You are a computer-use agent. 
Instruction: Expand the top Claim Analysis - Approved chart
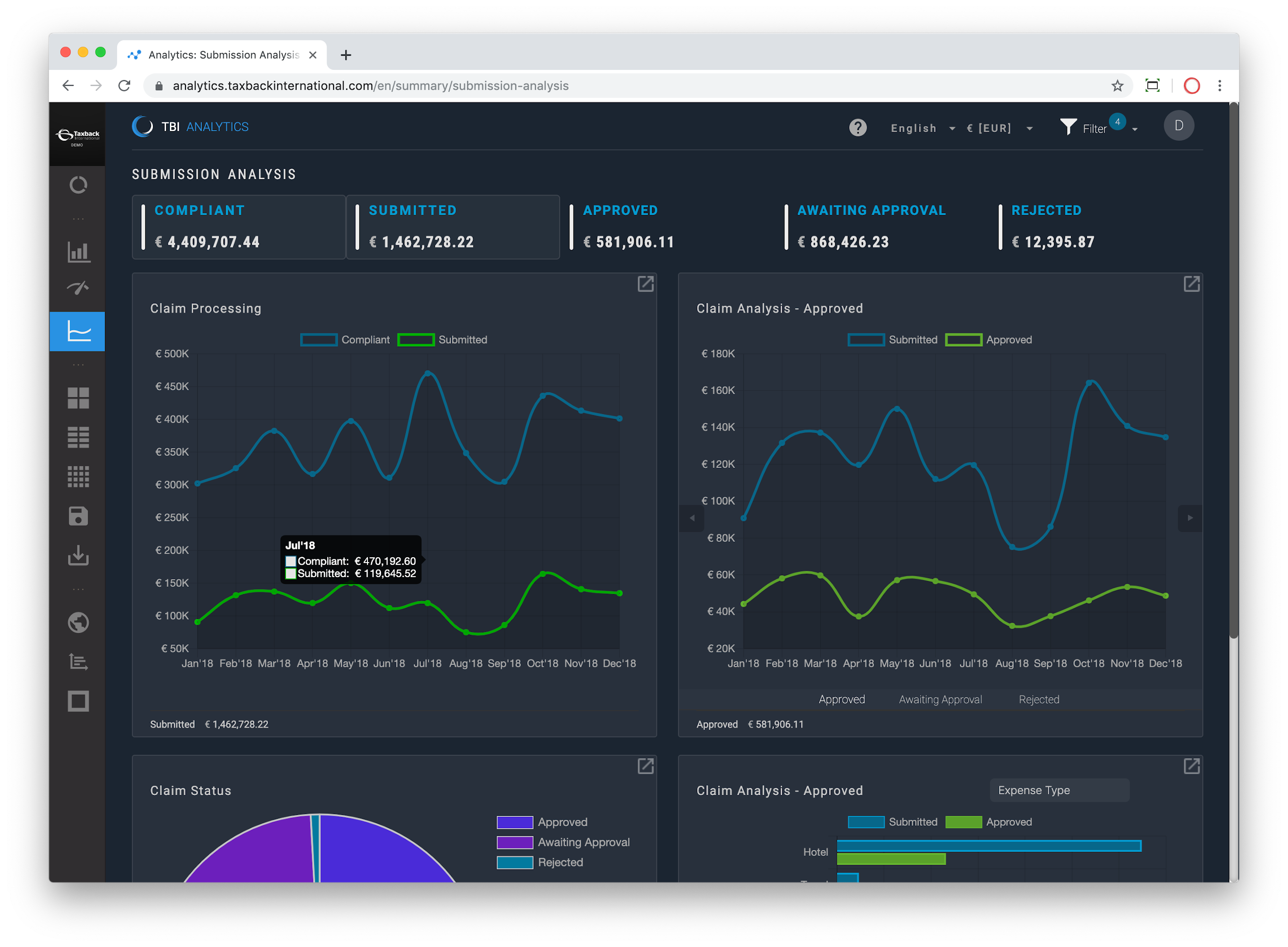click(x=1191, y=284)
